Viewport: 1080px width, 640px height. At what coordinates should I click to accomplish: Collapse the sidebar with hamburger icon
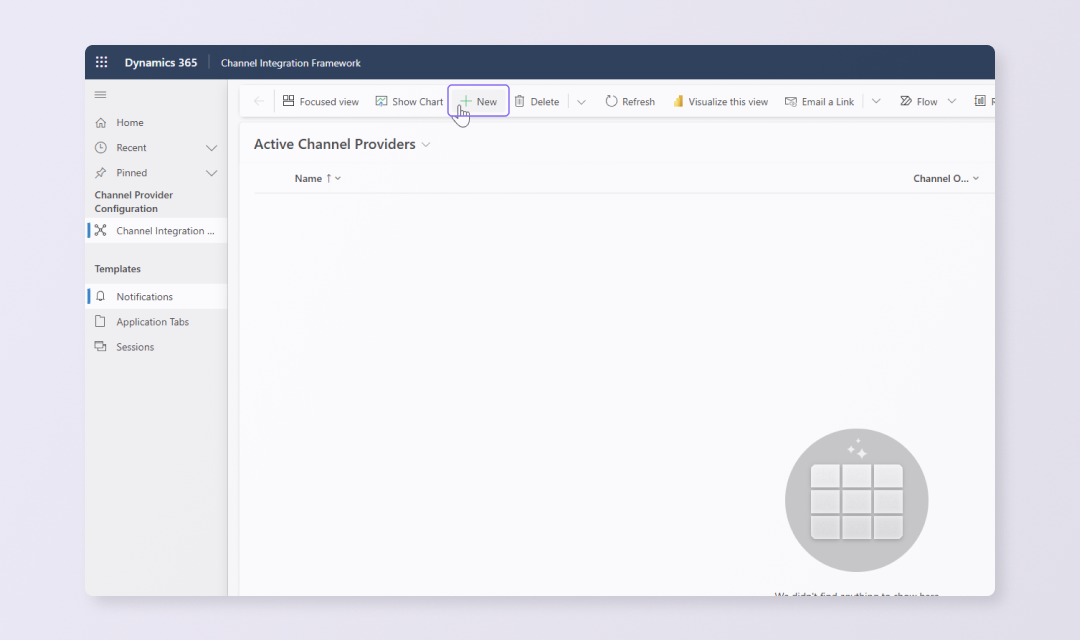coord(100,95)
